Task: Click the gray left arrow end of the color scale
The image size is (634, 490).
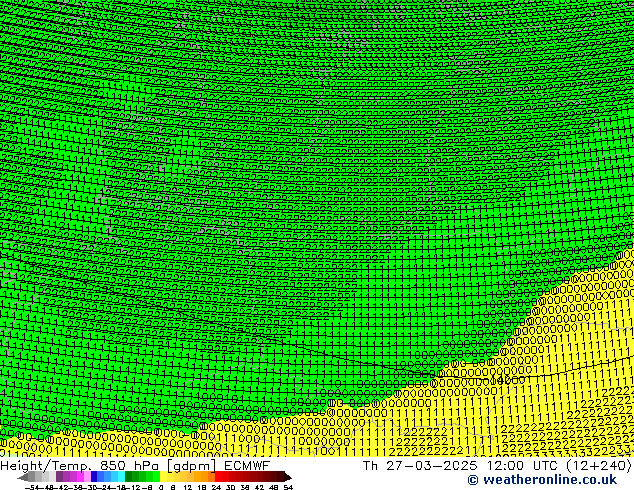Action: click(23, 477)
